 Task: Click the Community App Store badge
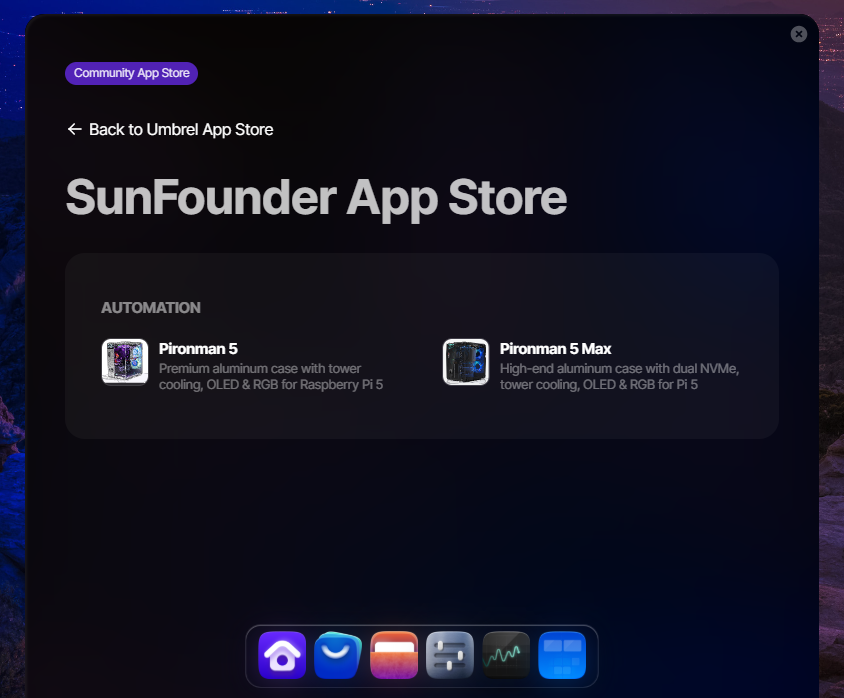pos(131,73)
